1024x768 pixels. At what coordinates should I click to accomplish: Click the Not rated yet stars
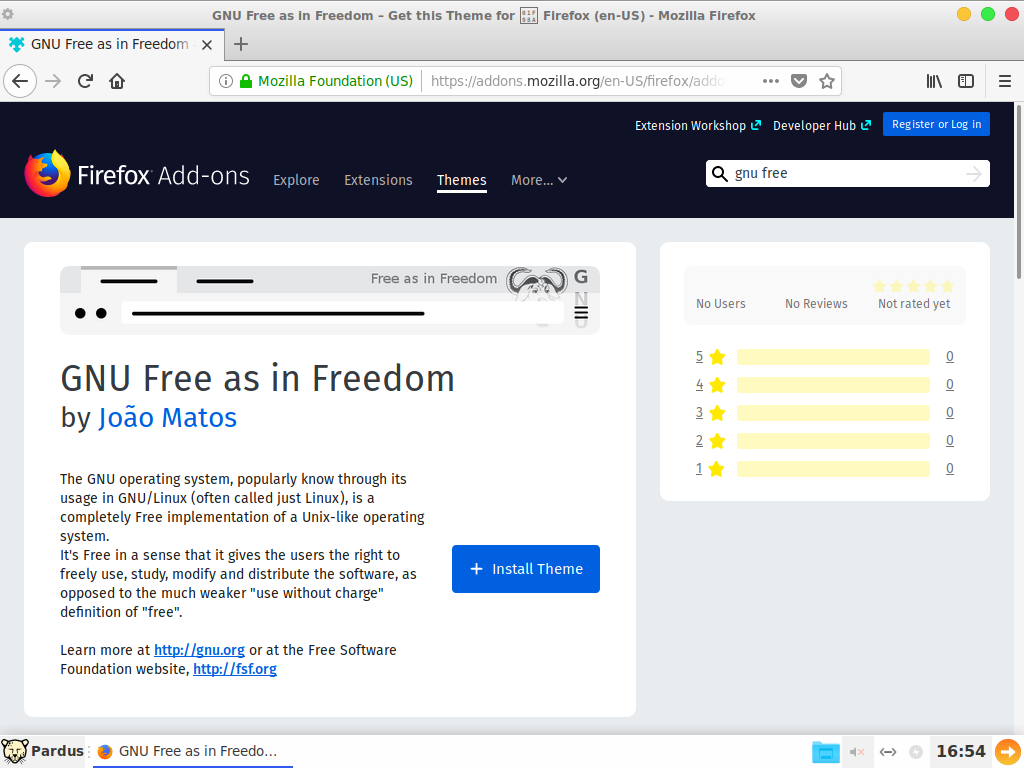pyautogui.click(x=914, y=286)
